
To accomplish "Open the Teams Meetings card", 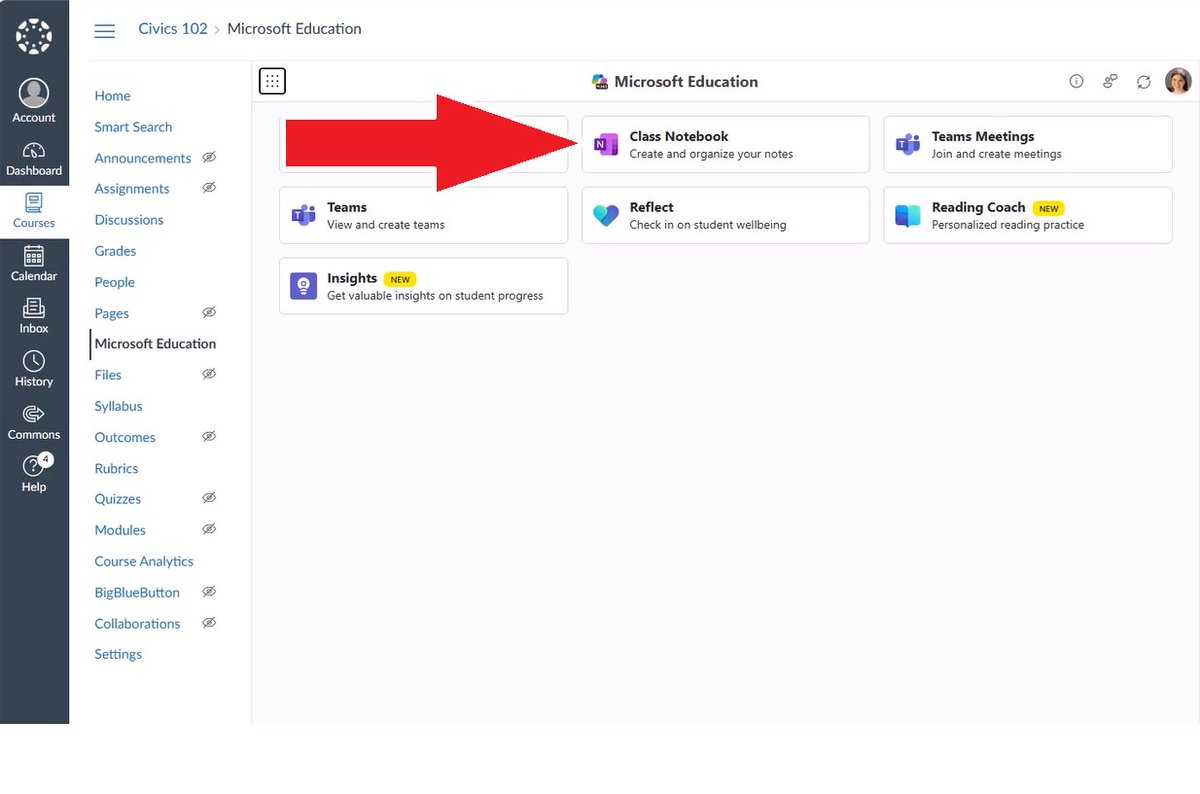I will click(1027, 144).
